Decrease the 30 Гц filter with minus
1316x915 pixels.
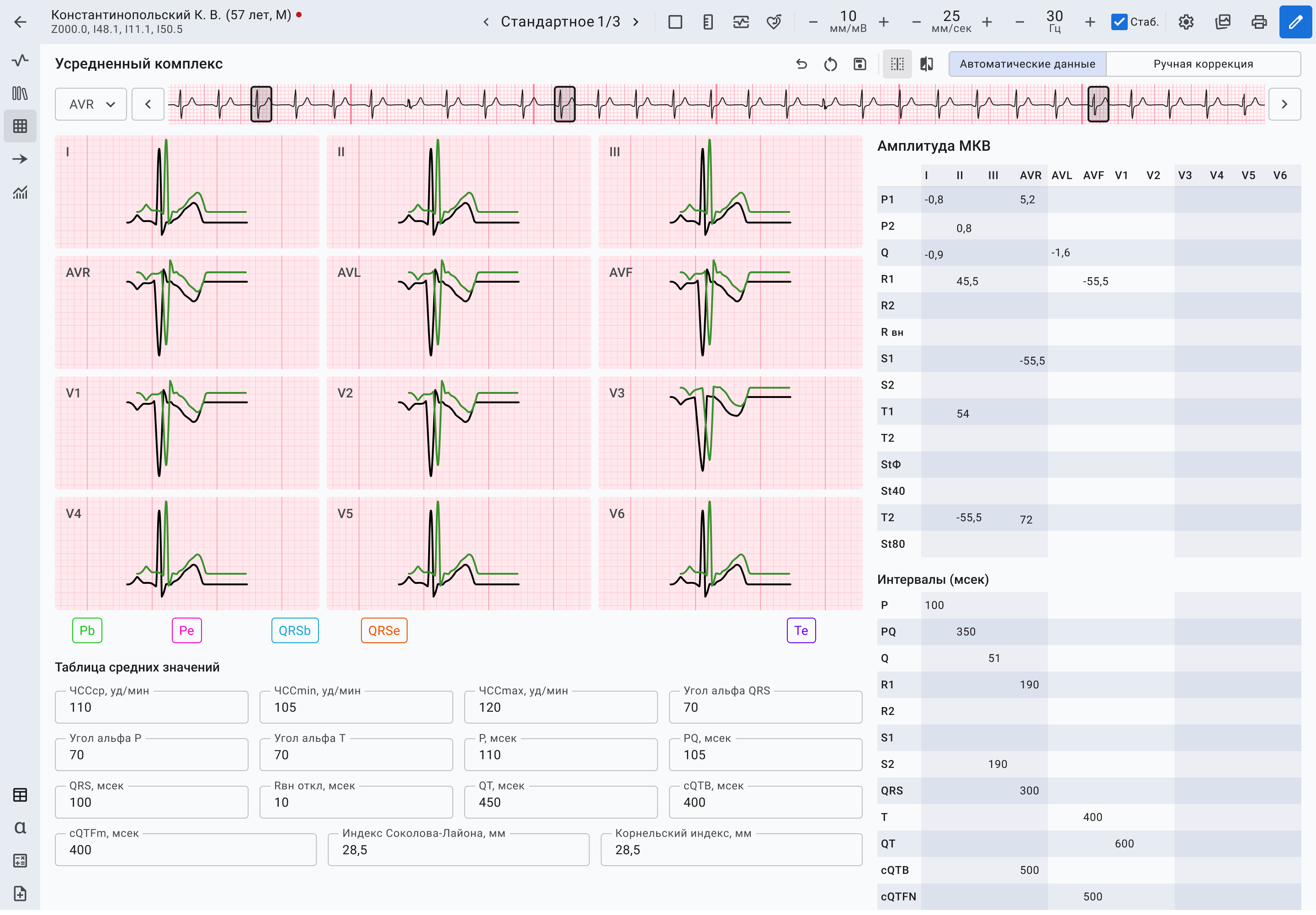[1019, 22]
